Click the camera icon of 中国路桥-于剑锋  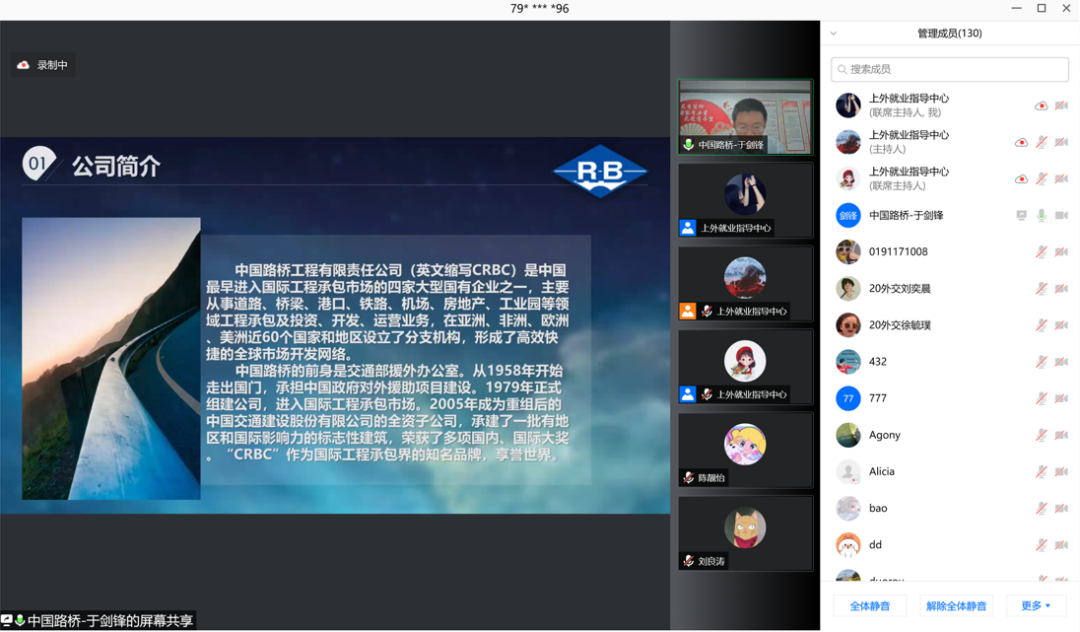click(1060, 215)
